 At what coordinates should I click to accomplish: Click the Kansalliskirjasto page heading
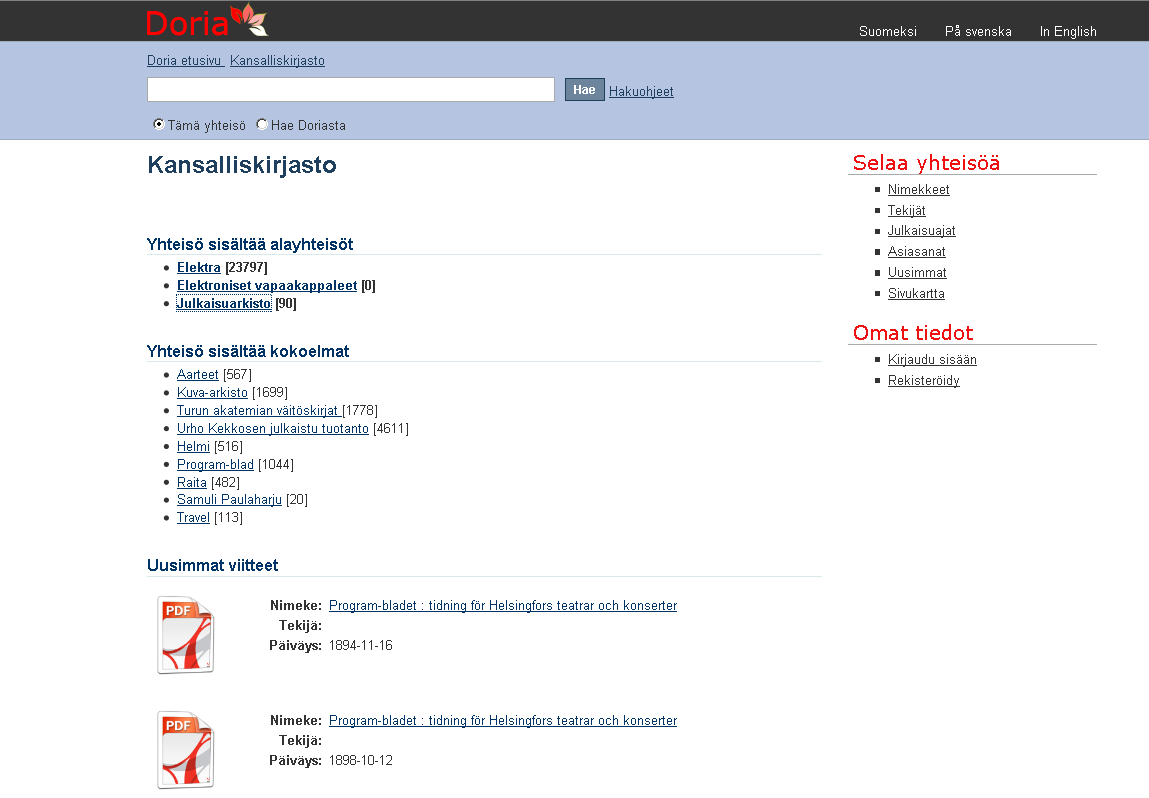pyautogui.click(x=242, y=165)
